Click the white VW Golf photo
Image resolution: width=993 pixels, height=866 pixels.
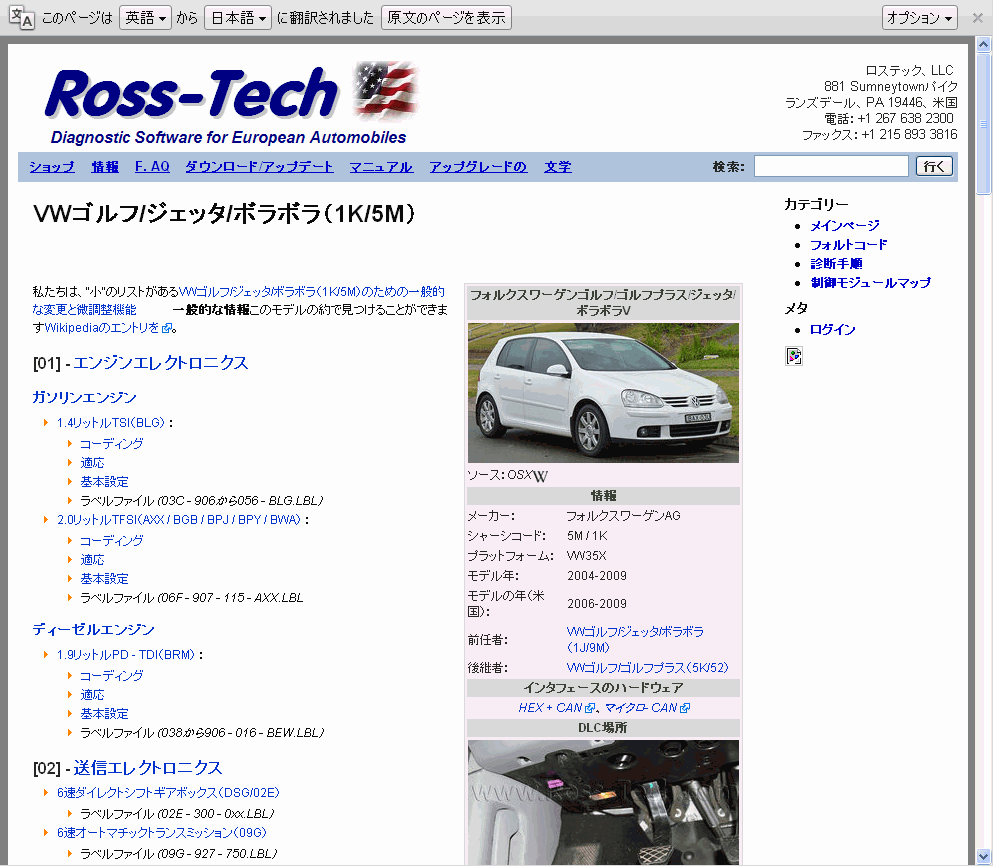pyautogui.click(x=603, y=393)
